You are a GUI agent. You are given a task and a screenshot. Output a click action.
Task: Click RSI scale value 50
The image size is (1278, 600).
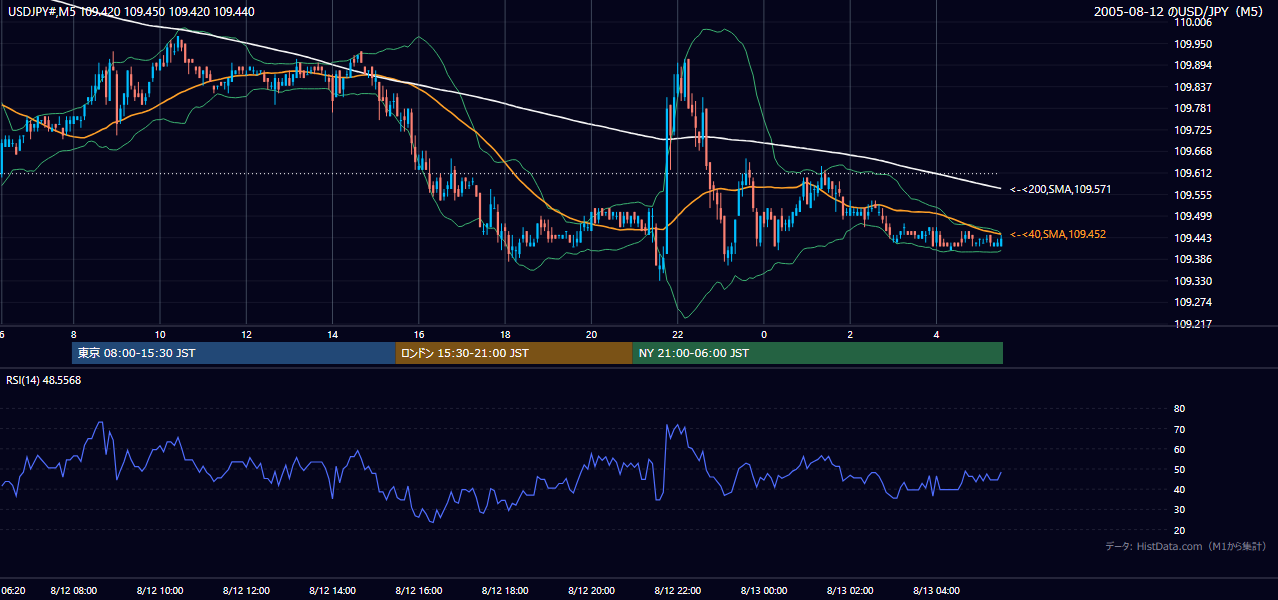(1179, 469)
